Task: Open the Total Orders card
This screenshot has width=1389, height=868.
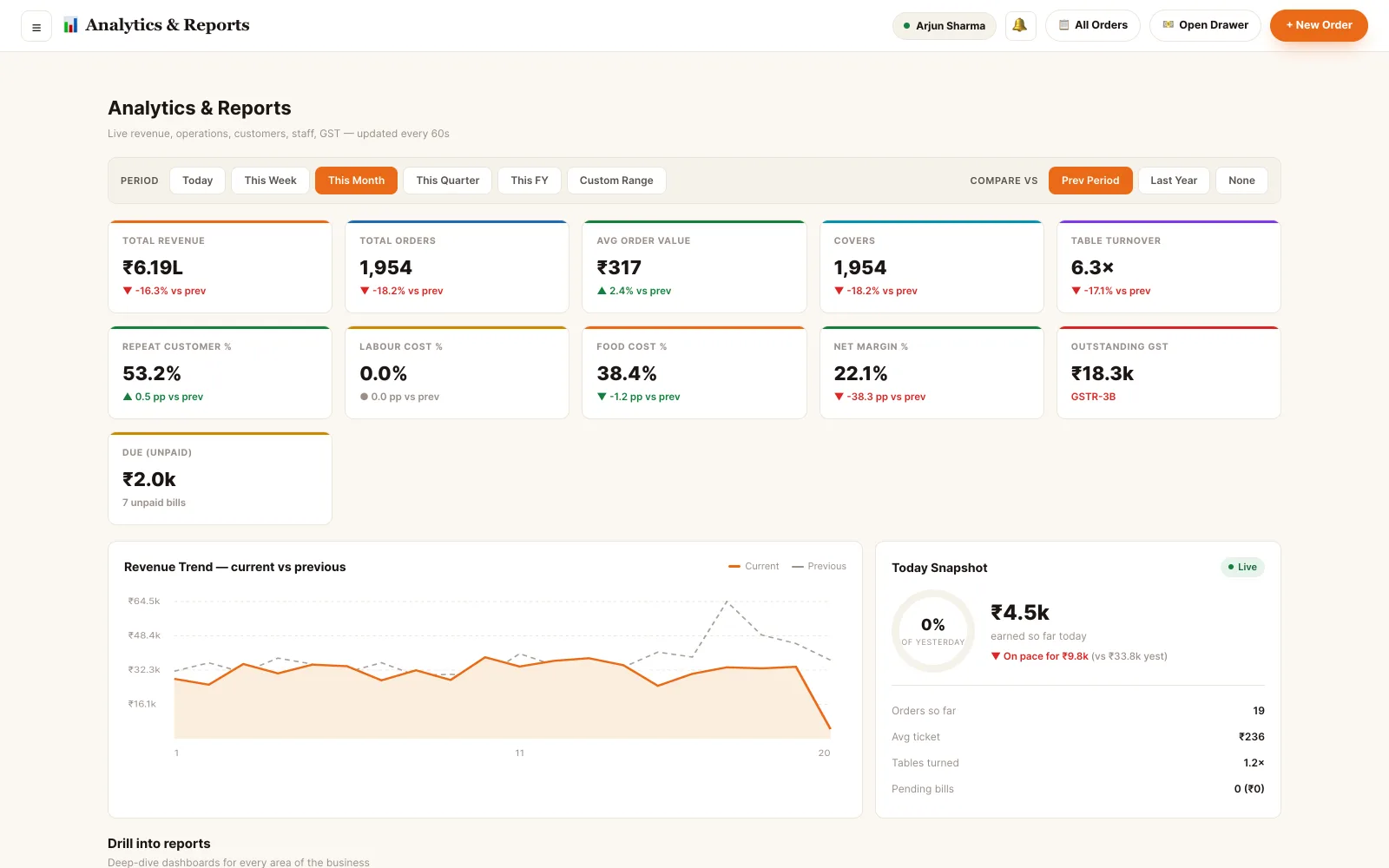Action: pyautogui.click(x=457, y=266)
